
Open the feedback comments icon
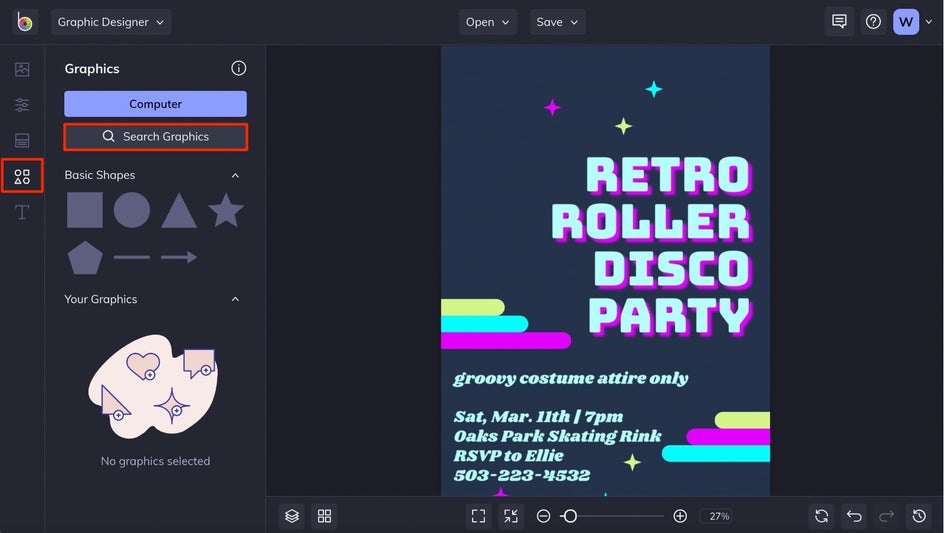pyautogui.click(x=839, y=22)
